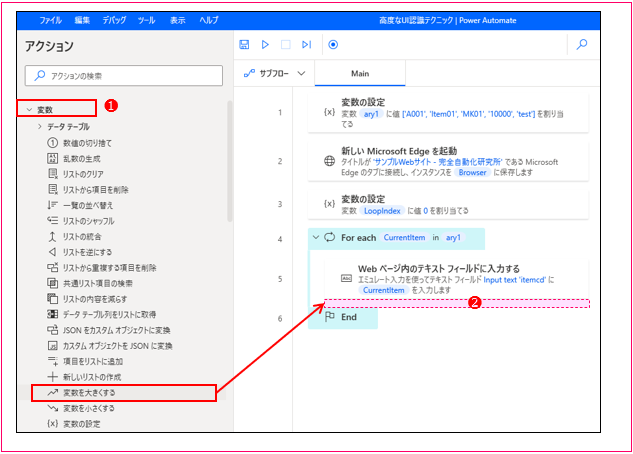633x454 pixels.
Task: Click CurrentItem in the For each header
Action: [404, 238]
